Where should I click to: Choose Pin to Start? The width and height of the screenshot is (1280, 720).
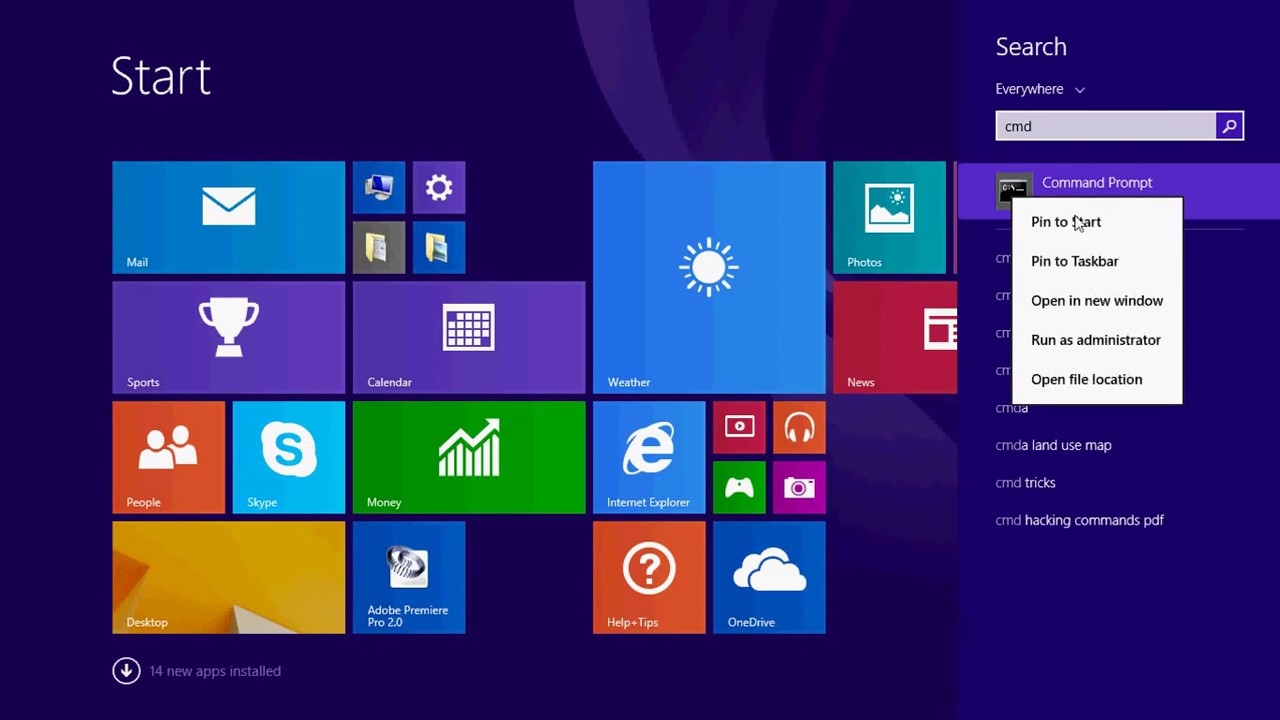tap(1097, 222)
